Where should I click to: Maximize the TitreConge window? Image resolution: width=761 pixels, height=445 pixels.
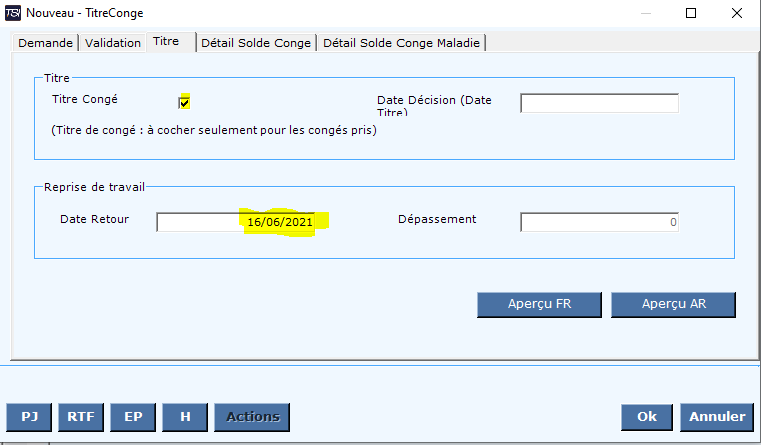pos(691,14)
